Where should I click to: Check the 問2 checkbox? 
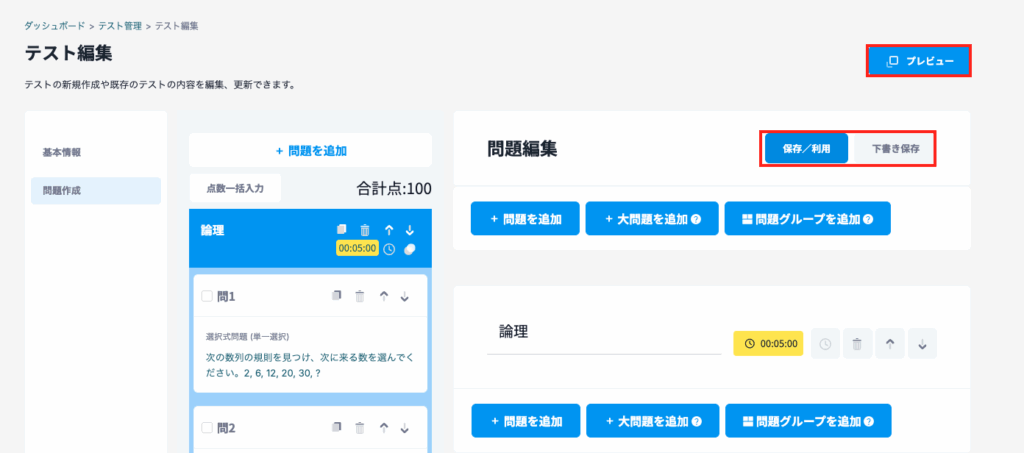pos(207,428)
